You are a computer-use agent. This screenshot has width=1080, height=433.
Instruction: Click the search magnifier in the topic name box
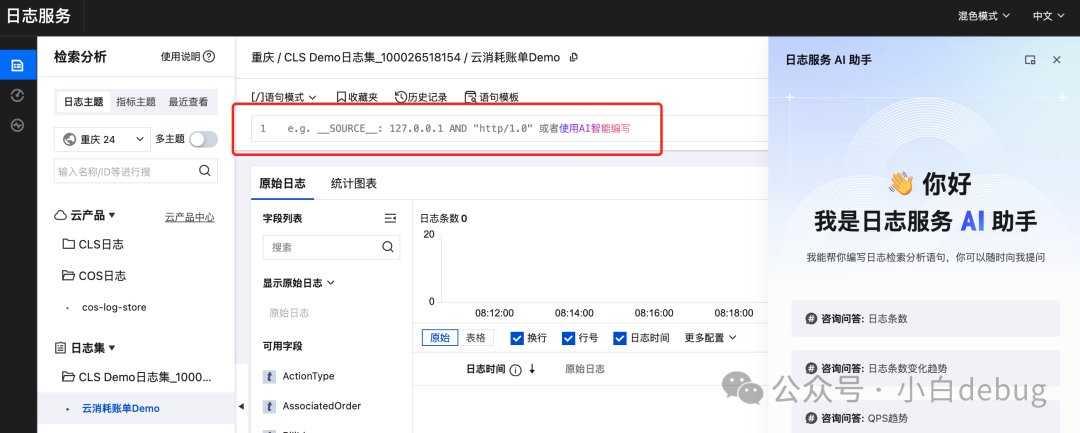tap(205, 171)
